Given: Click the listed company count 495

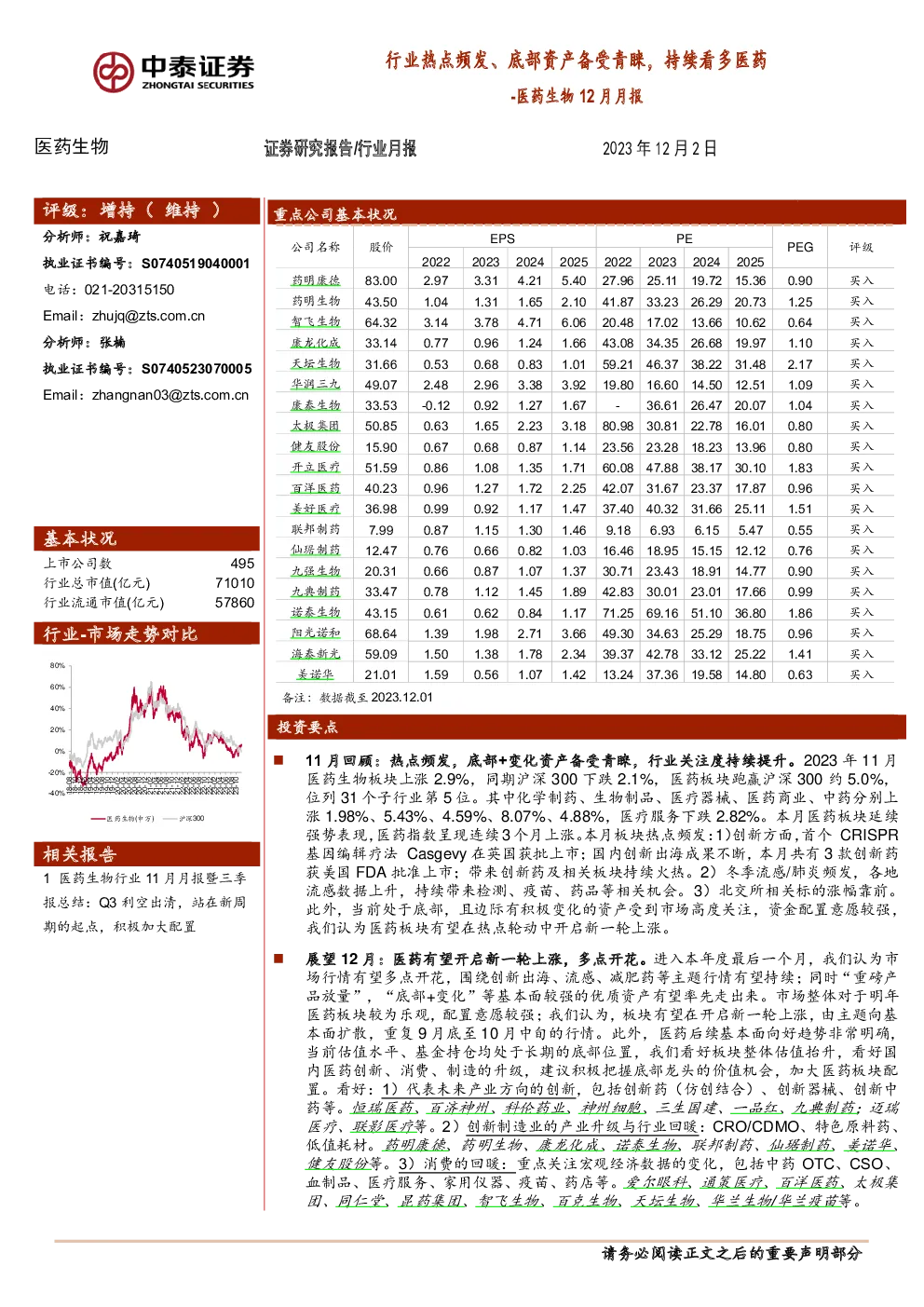Looking at the screenshot, I should click(x=242, y=564).
